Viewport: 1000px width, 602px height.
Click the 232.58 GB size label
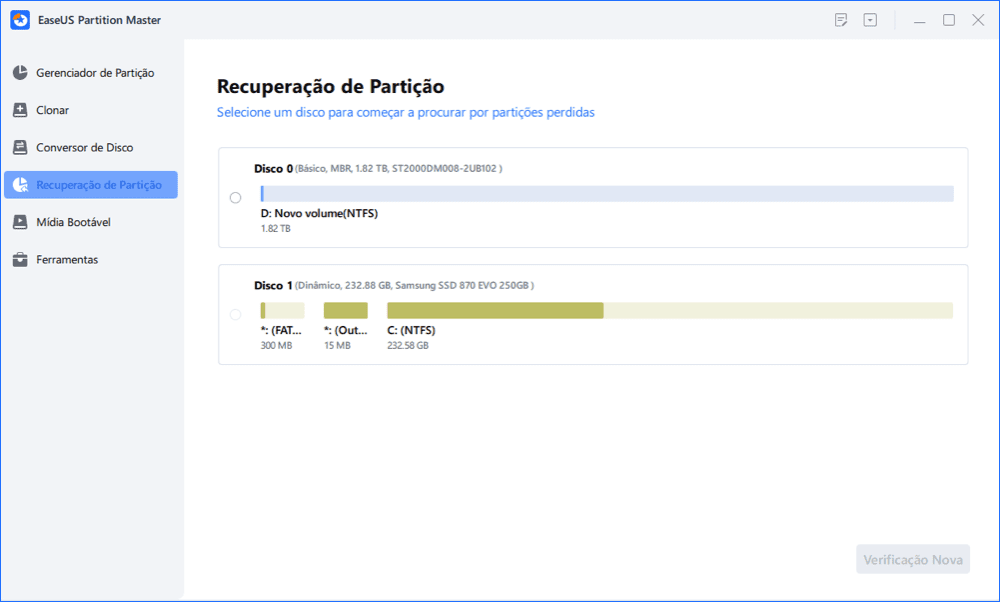click(408, 346)
